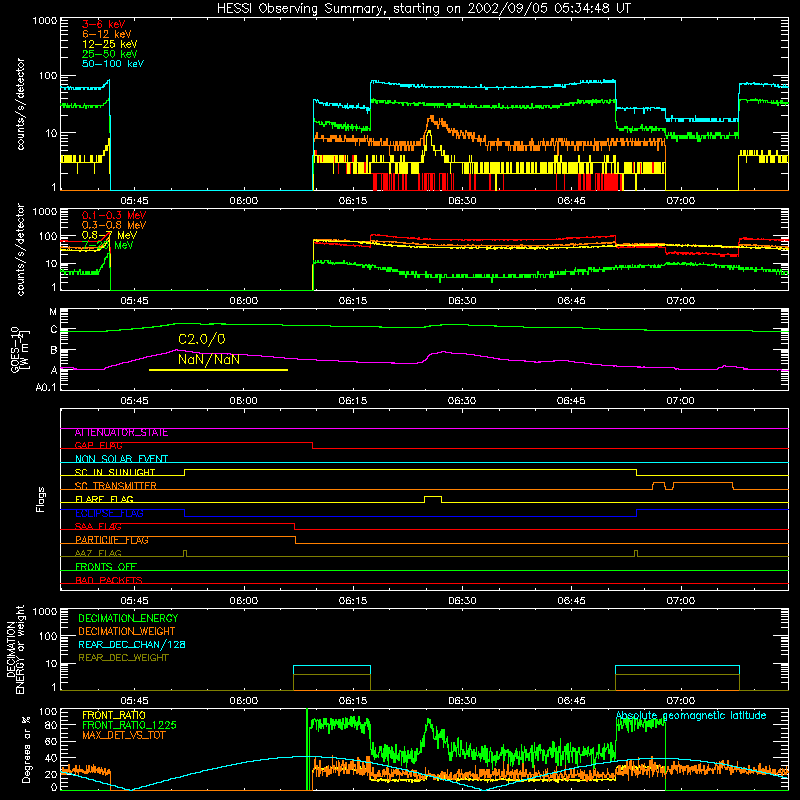Viewport: 800px width, 800px height.
Task: Click the 05:45 tick label under Flags panel
Action: (x=134, y=601)
